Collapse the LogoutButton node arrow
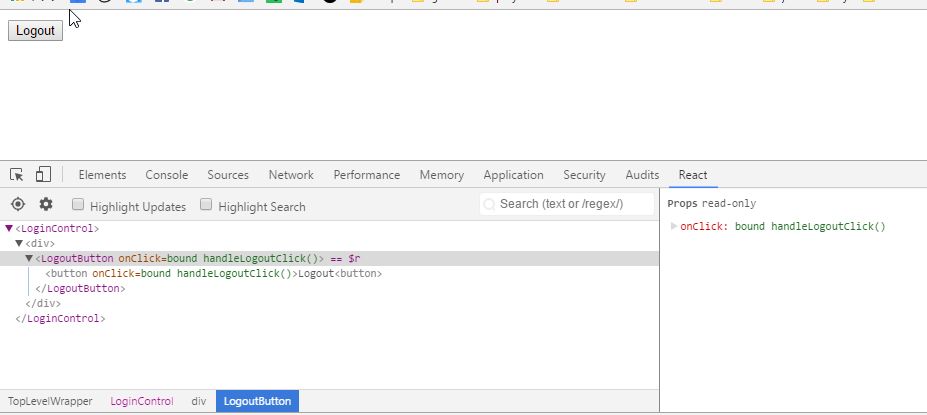The width and height of the screenshot is (927, 415). [x=29, y=258]
